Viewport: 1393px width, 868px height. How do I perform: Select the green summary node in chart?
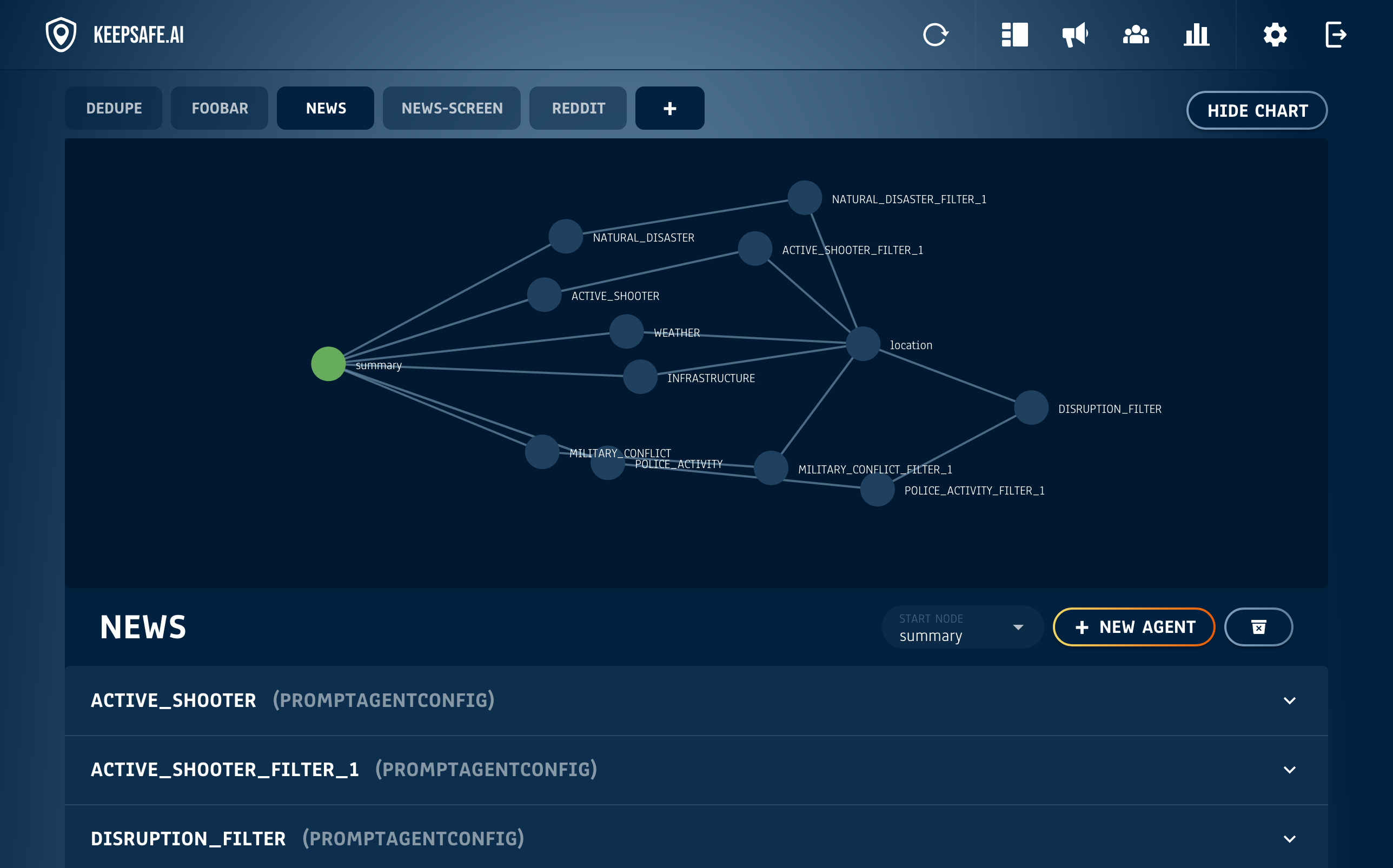click(328, 364)
